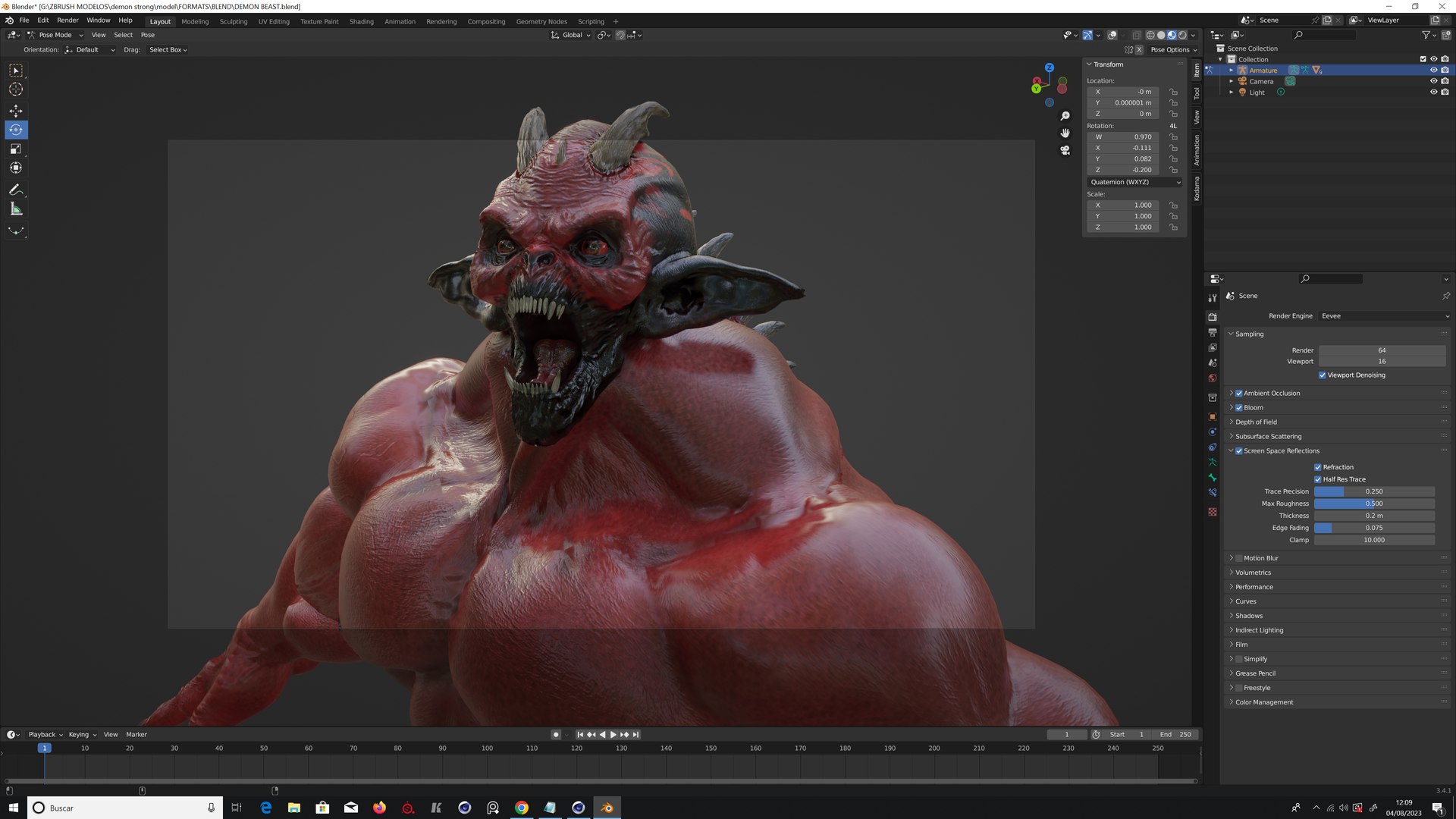Open Drag Select Box dropdown

(x=168, y=50)
